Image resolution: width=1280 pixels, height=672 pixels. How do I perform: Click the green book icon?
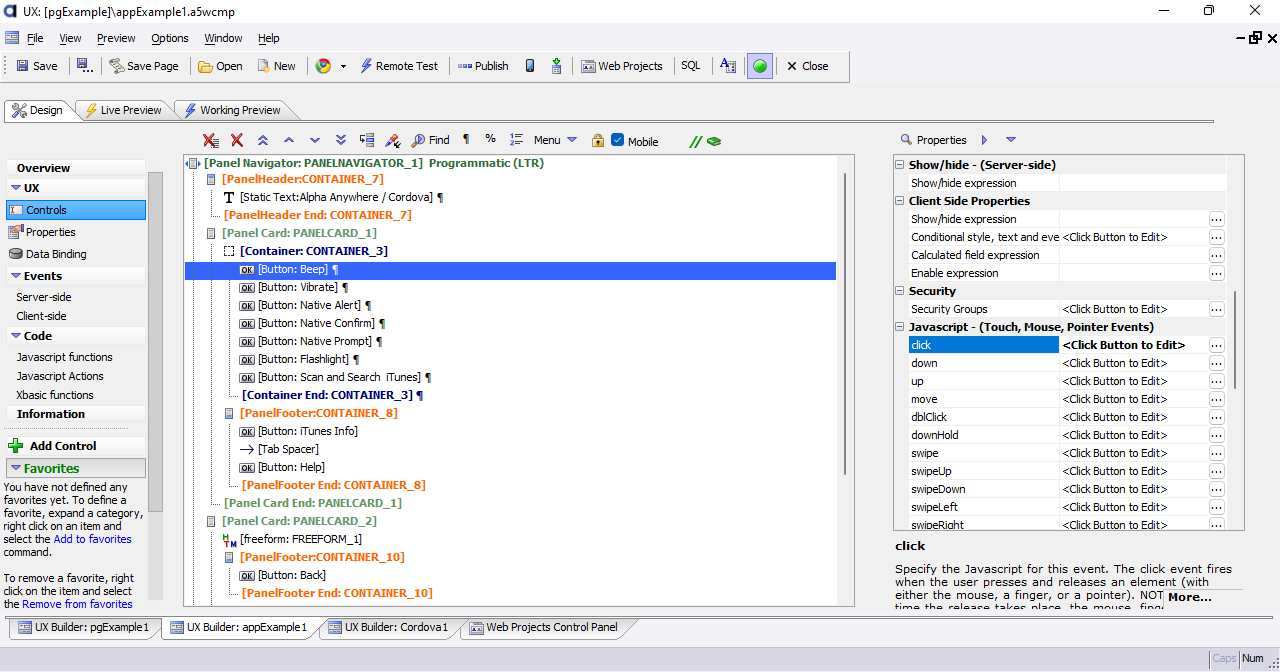pos(714,141)
